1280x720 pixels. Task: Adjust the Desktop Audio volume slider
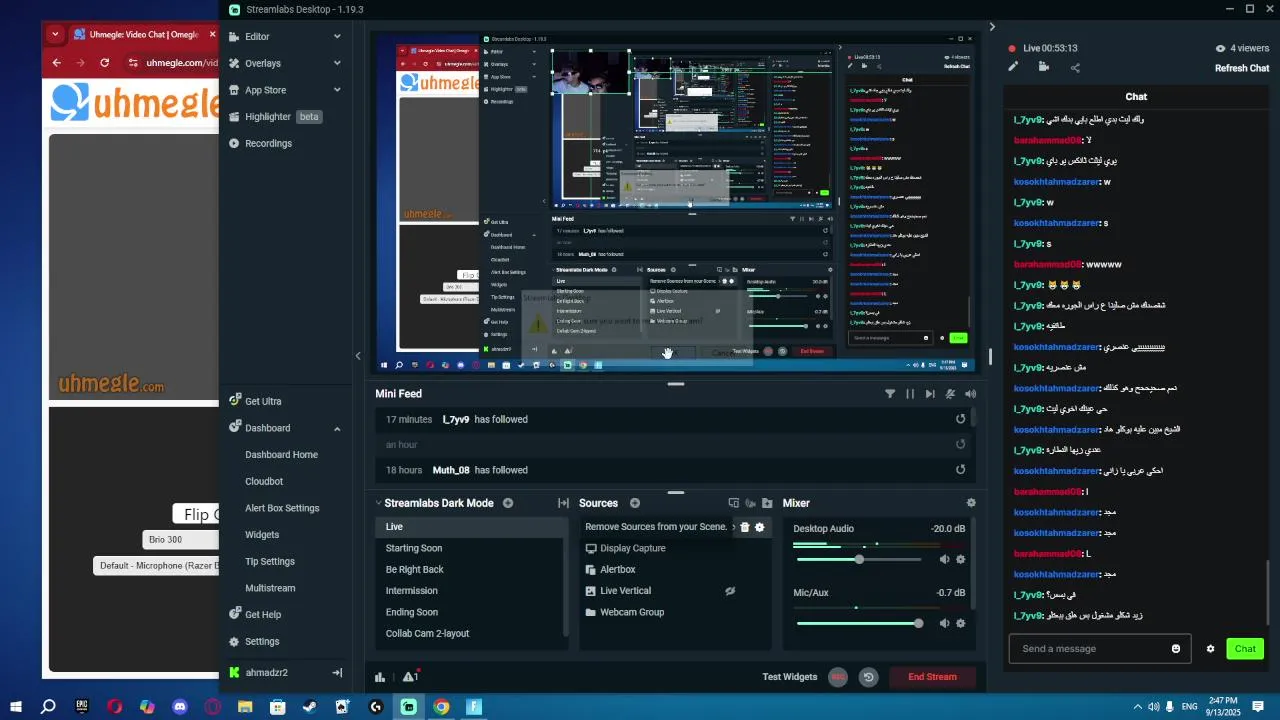click(859, 559)
